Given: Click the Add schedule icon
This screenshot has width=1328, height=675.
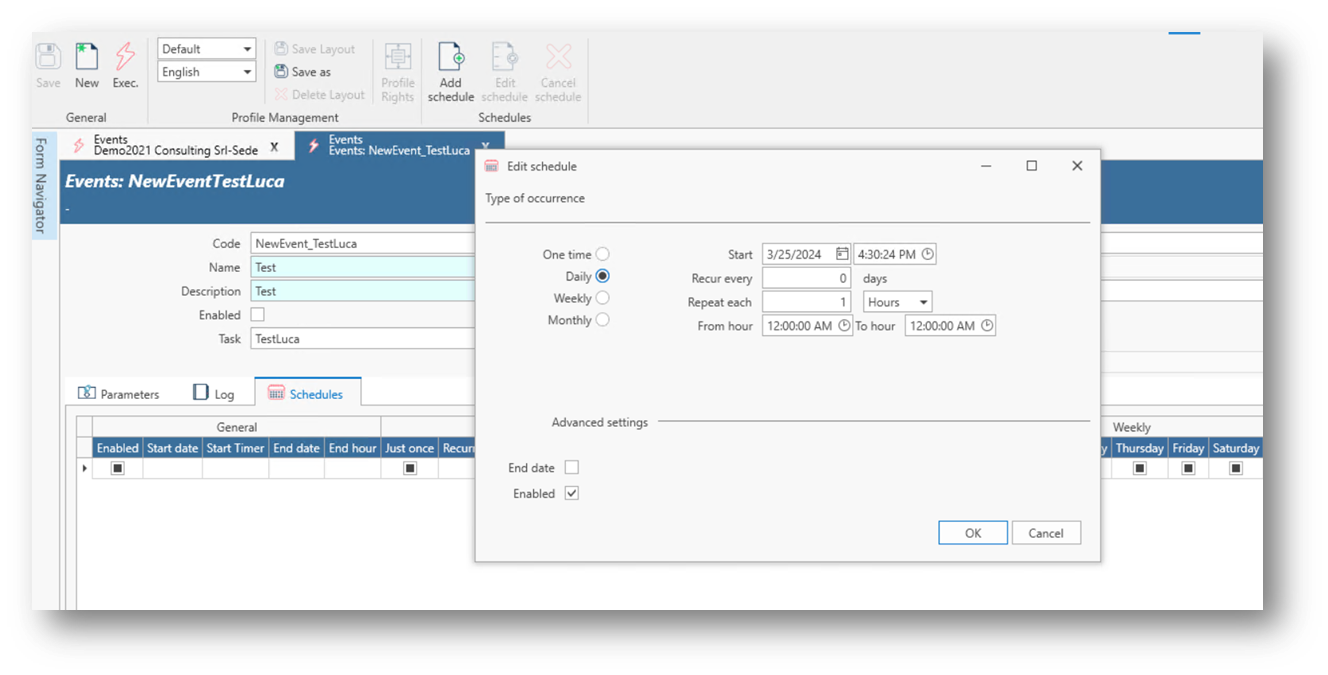Looking at the screenshot, I should [451, 58].
